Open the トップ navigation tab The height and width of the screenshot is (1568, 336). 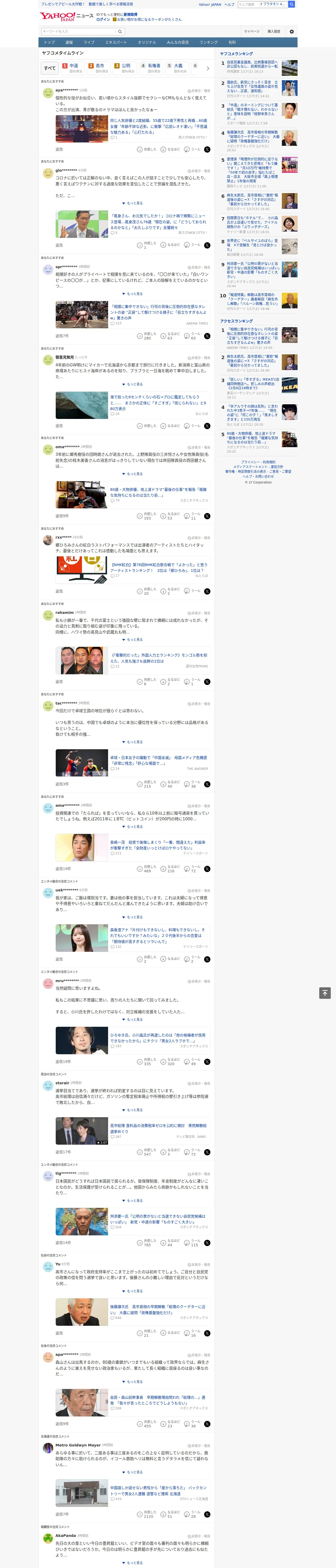(x=49, y=43)
